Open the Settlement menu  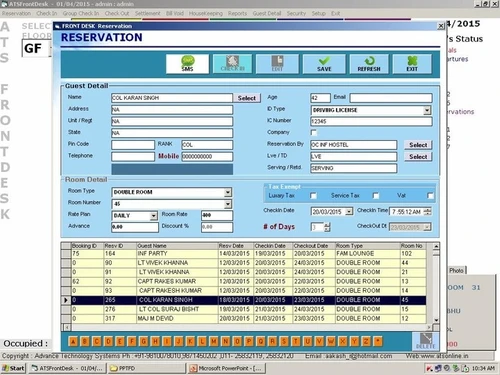pos(148,13)
